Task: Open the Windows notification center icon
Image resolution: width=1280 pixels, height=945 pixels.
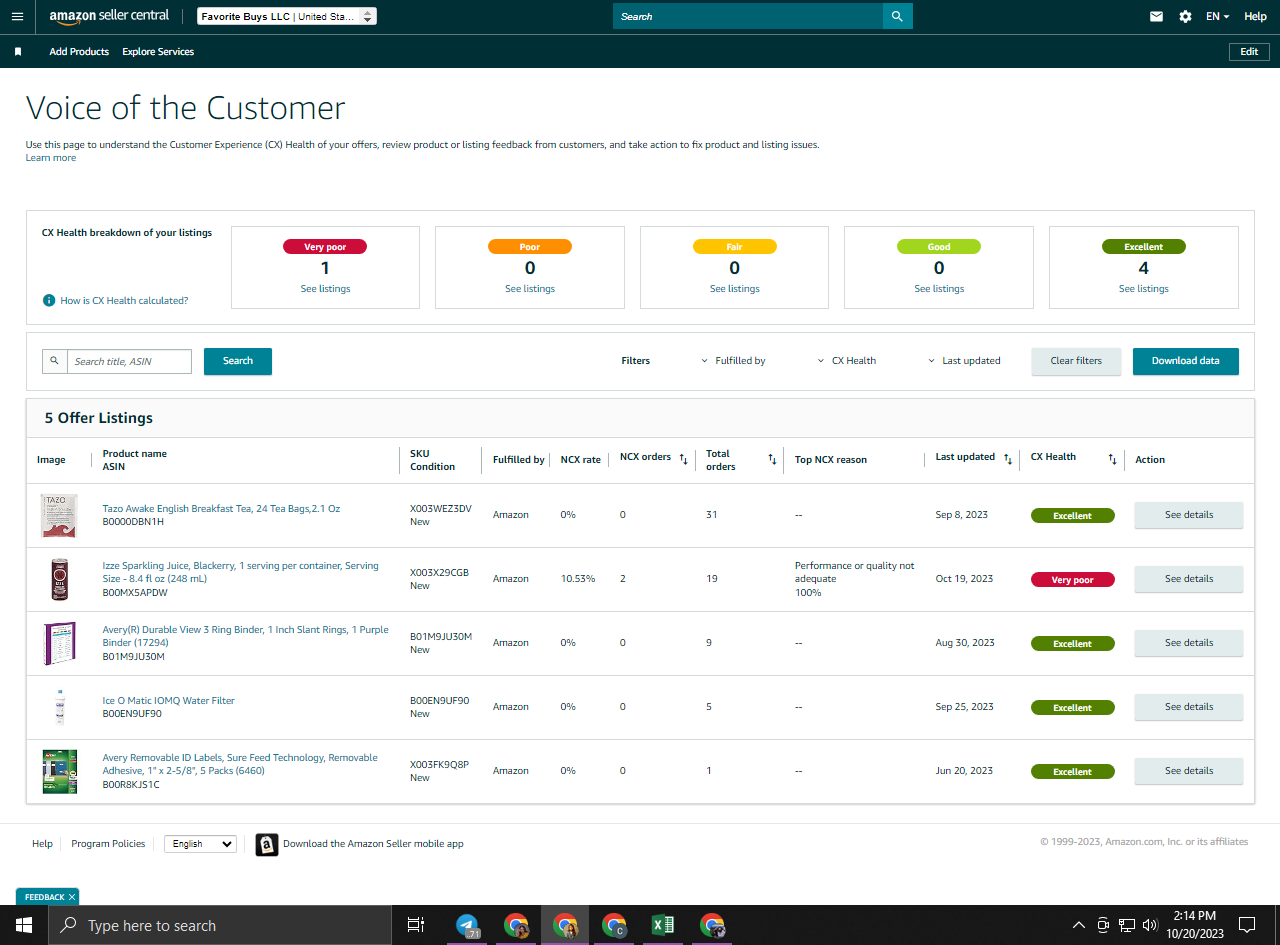Action: tap(1247, 925)
